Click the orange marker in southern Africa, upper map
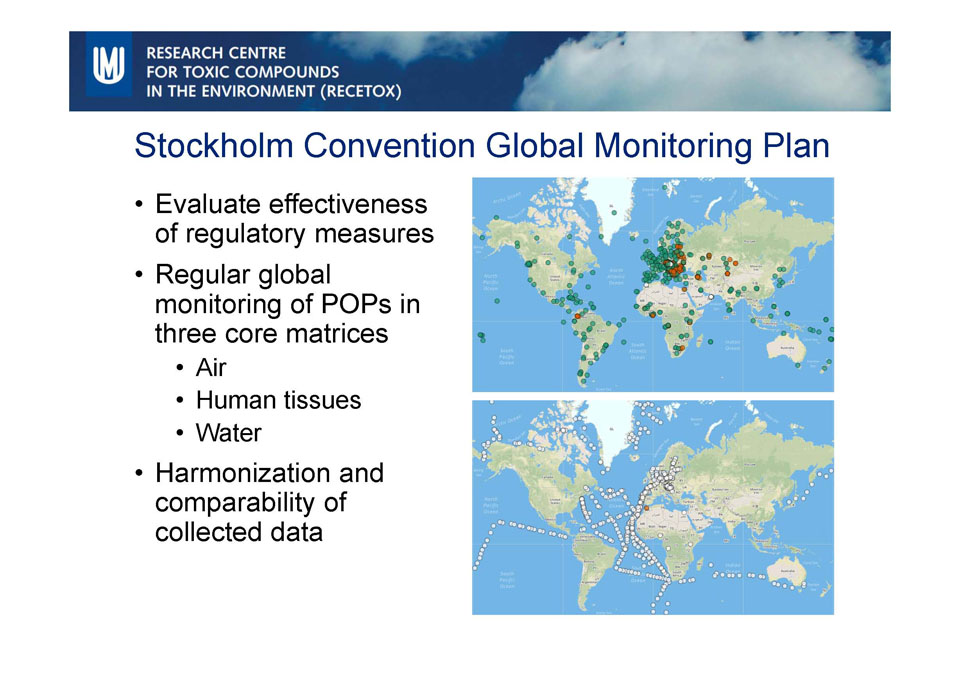Viewport: 960px width, 679px height. click(681, 348)
